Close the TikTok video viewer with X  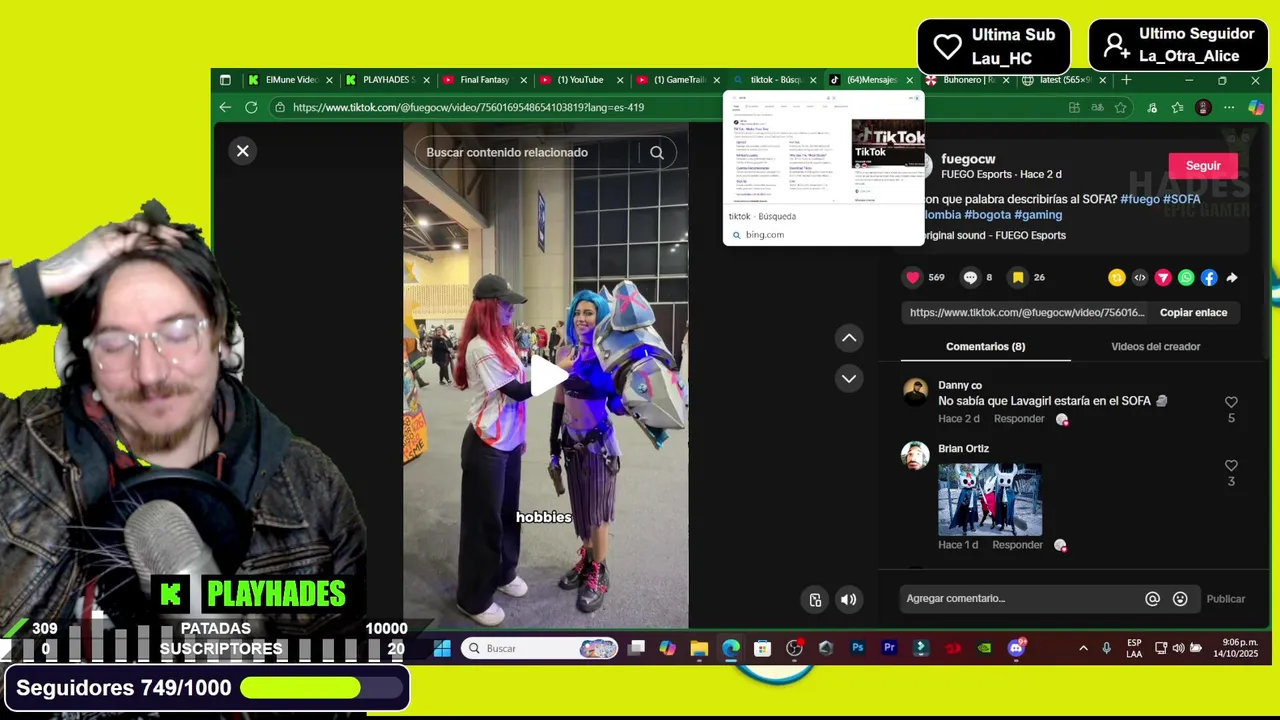242,151
